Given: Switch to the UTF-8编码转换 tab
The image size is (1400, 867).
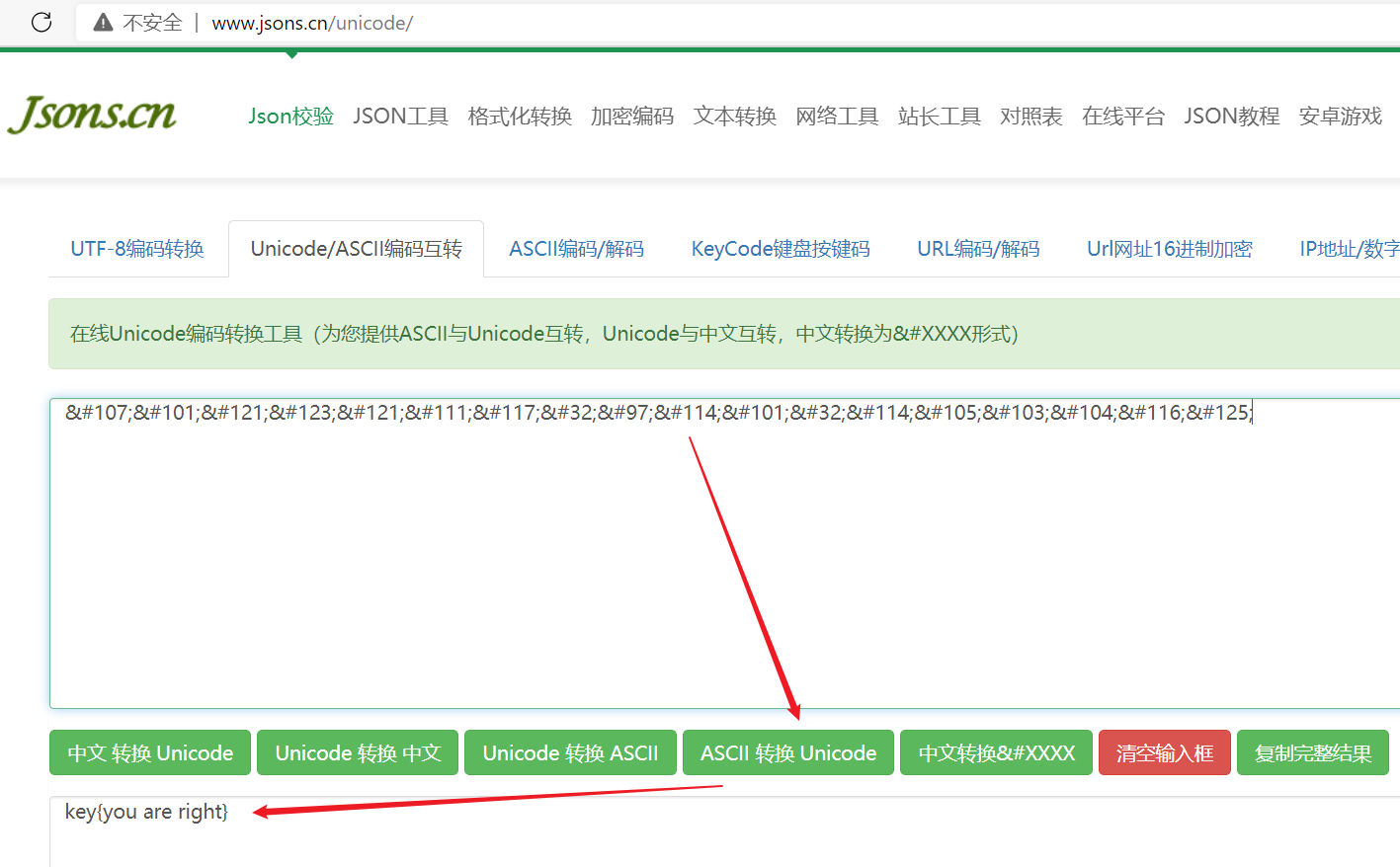Looking at the screenshot, I should click(137, 249).
